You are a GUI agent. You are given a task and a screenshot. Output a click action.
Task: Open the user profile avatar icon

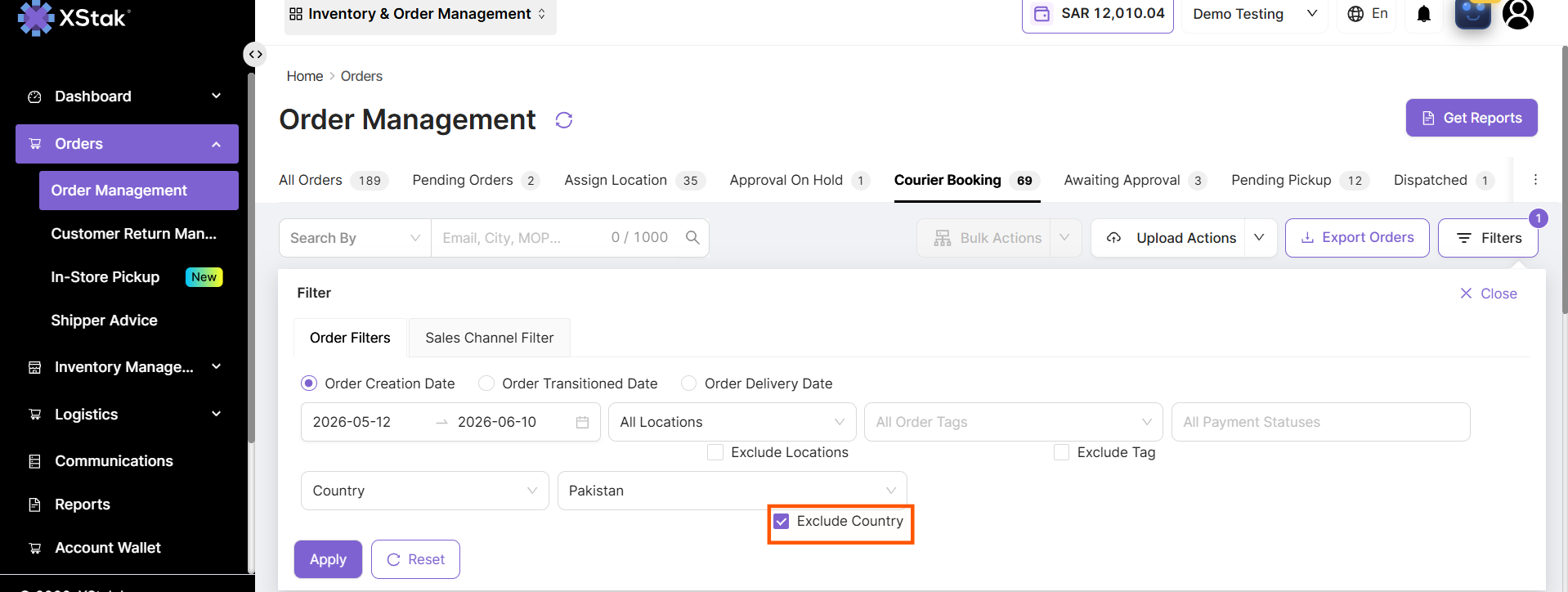1518,14
